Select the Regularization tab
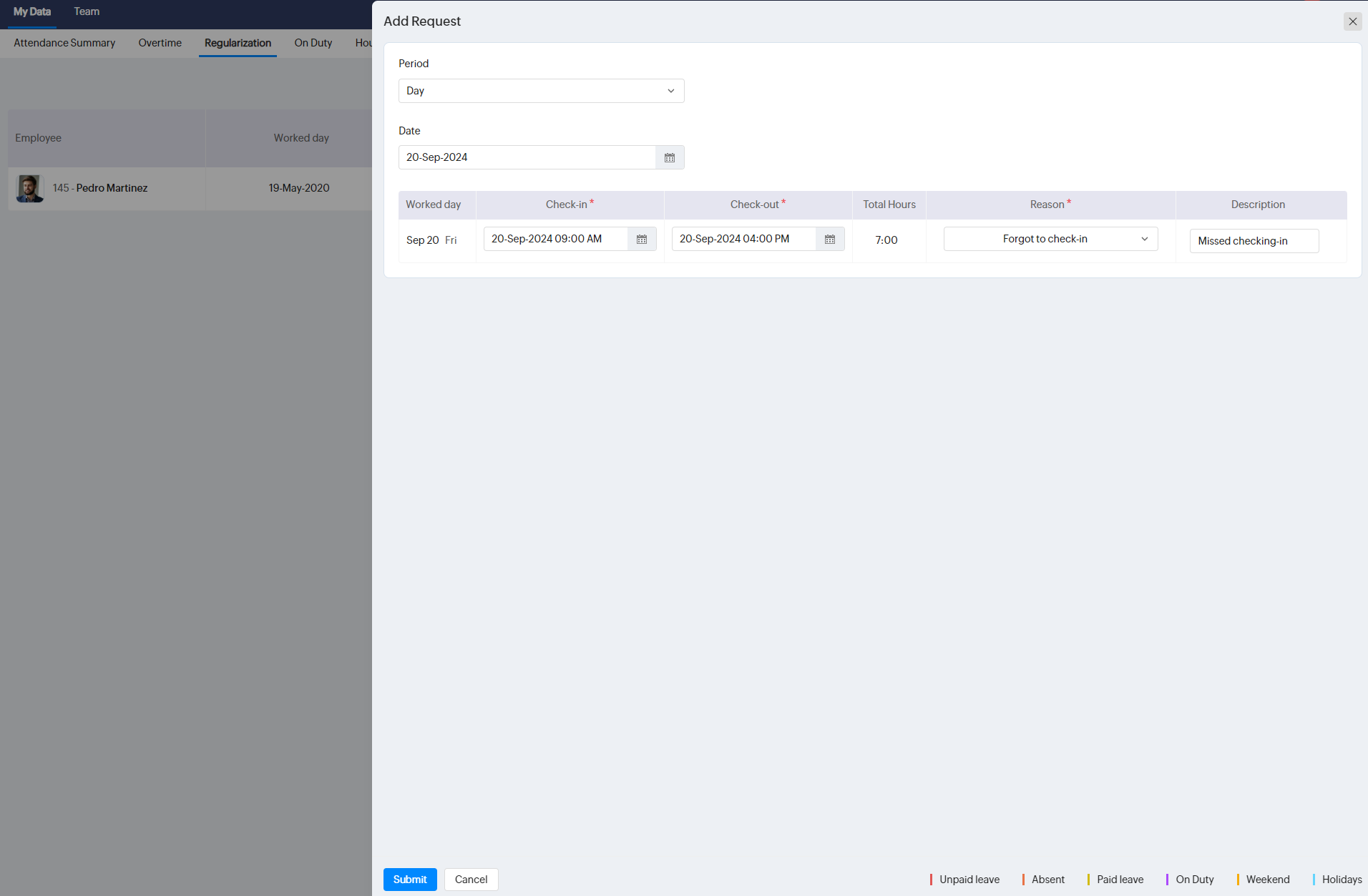Screen dimensions: 1368x896 coord(238,43)
